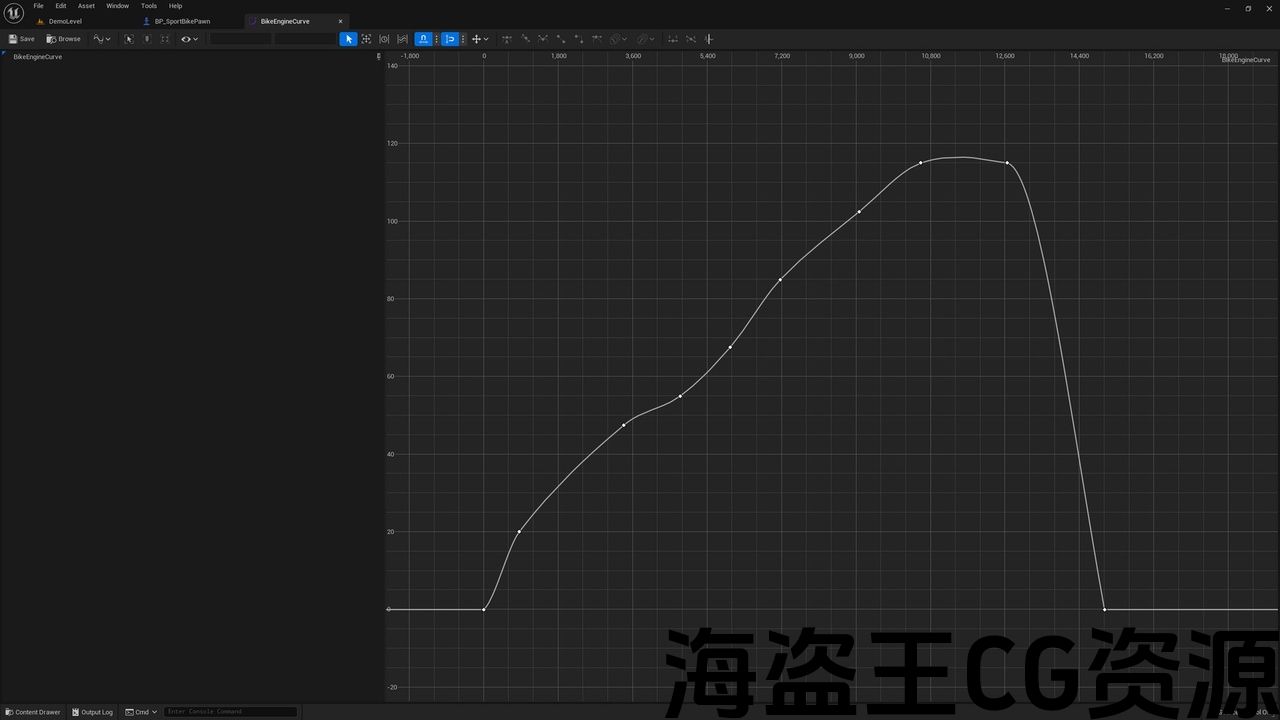The width and height of the screenshot is (1280, 720).
Task: Click the straighten tangents icon
Action: click(x=691, y=39)
